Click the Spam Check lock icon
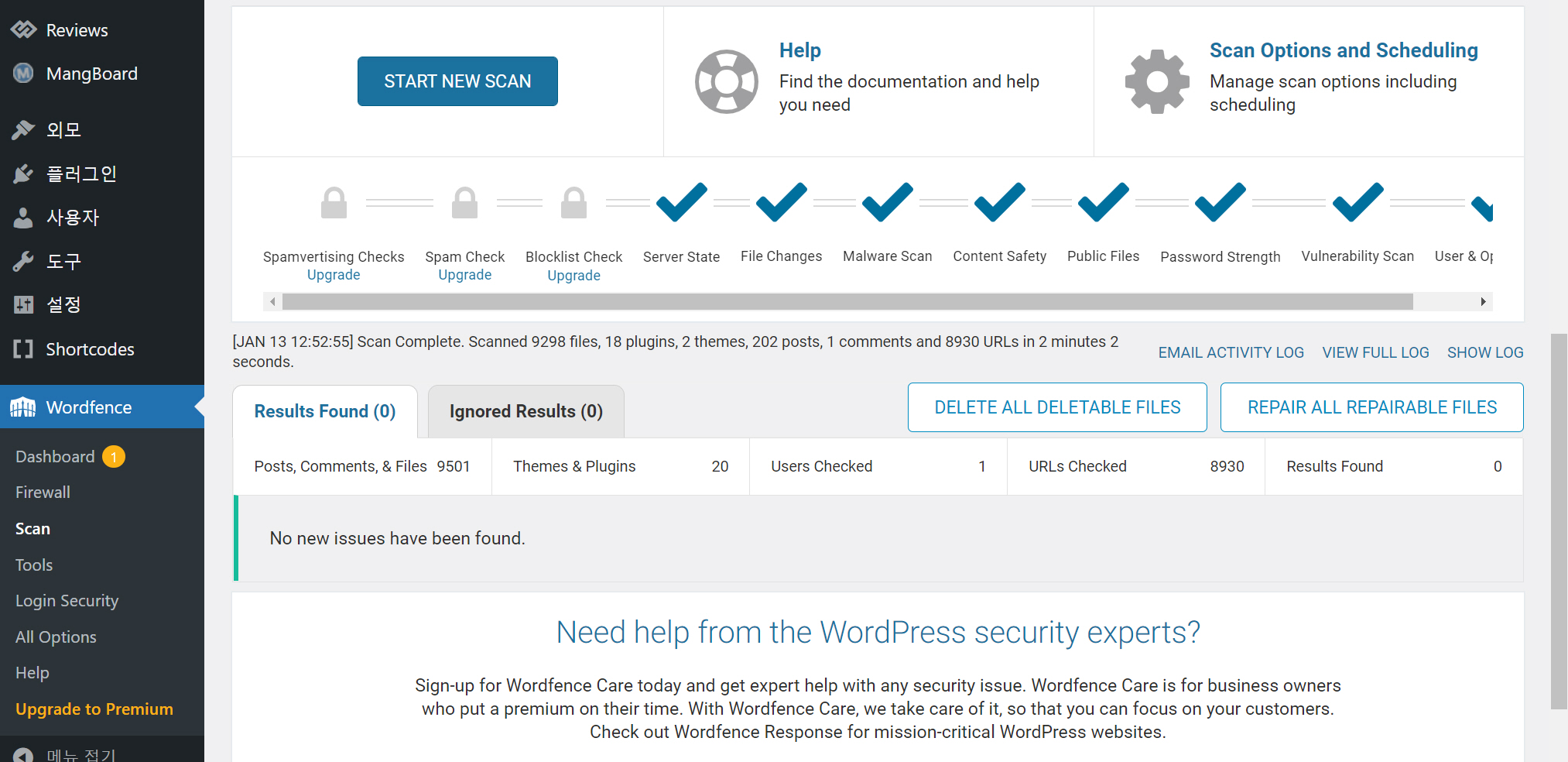This screenshot has height=762, width=1568. [464, 203]
